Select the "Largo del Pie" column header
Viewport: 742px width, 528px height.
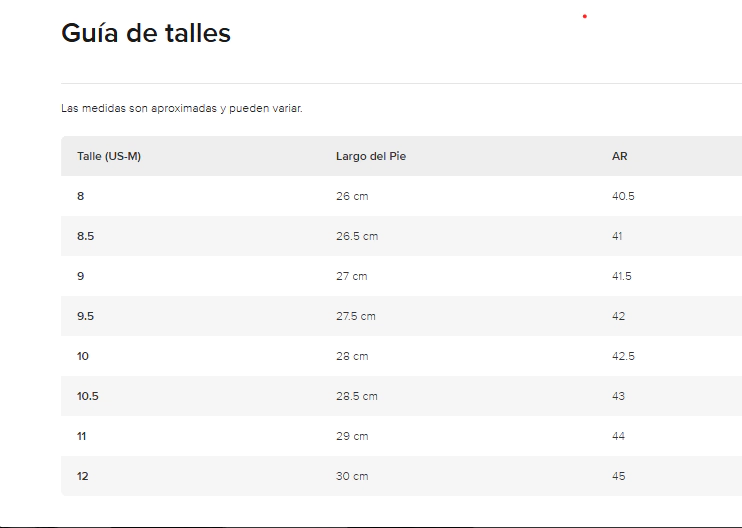pos(371,156)
